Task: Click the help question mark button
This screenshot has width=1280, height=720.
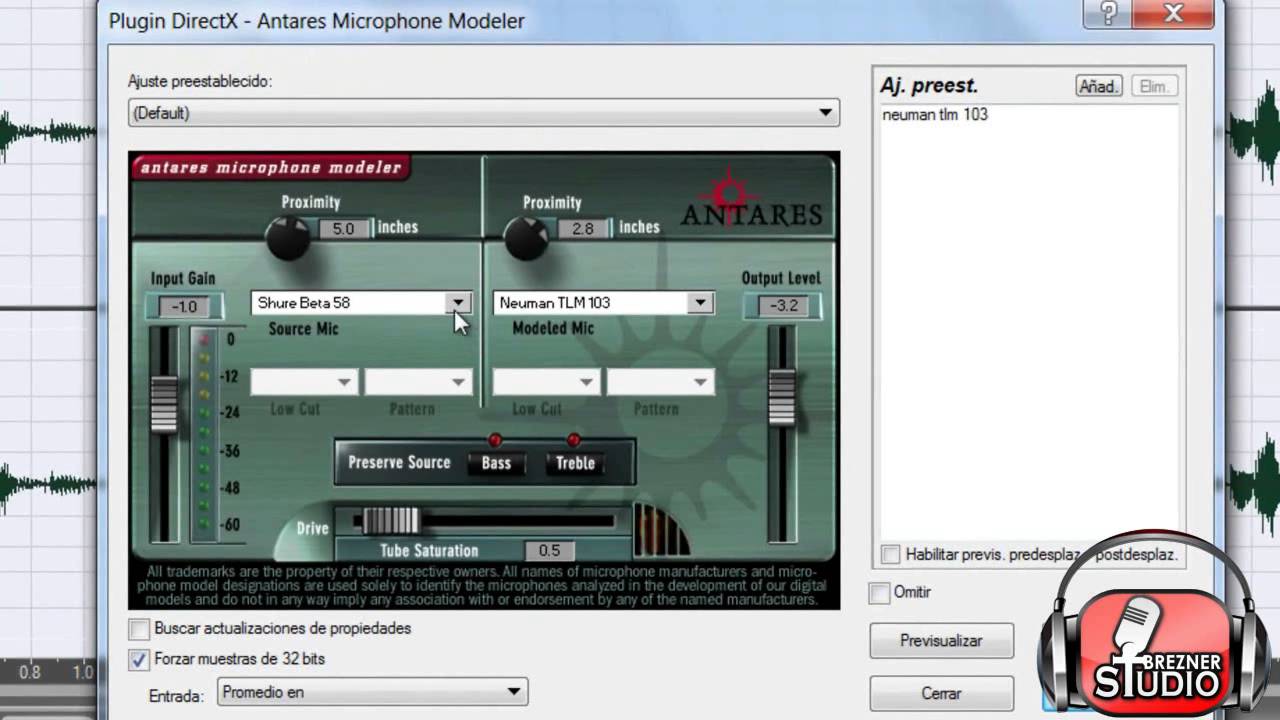Action: [1108, 13]
